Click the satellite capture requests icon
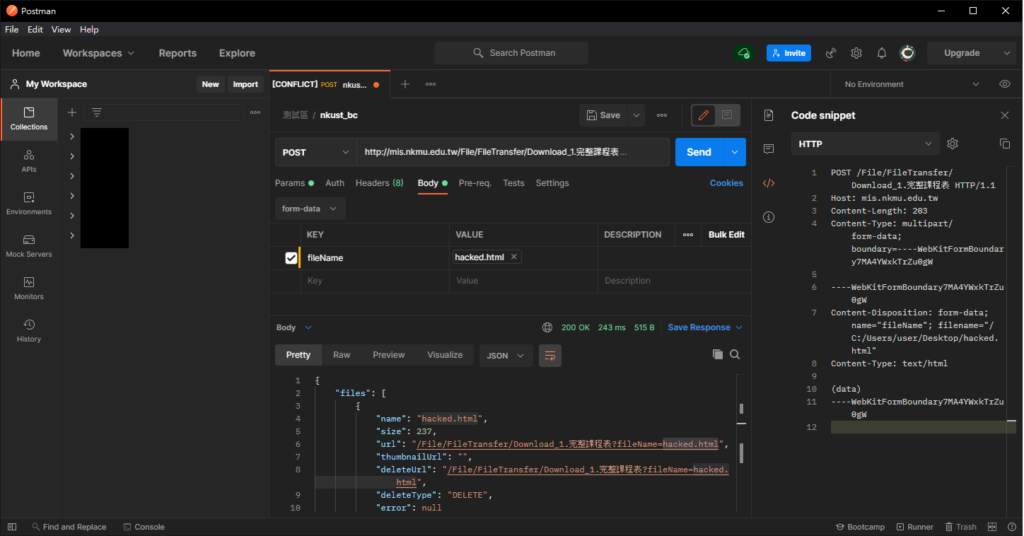 click(x=831, y=53)
